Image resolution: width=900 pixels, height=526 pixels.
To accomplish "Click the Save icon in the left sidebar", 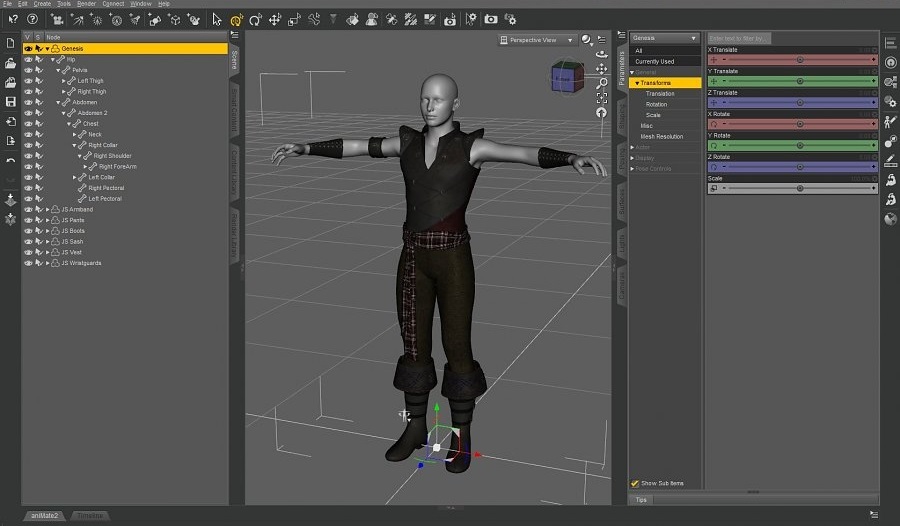I will point(10,102).
